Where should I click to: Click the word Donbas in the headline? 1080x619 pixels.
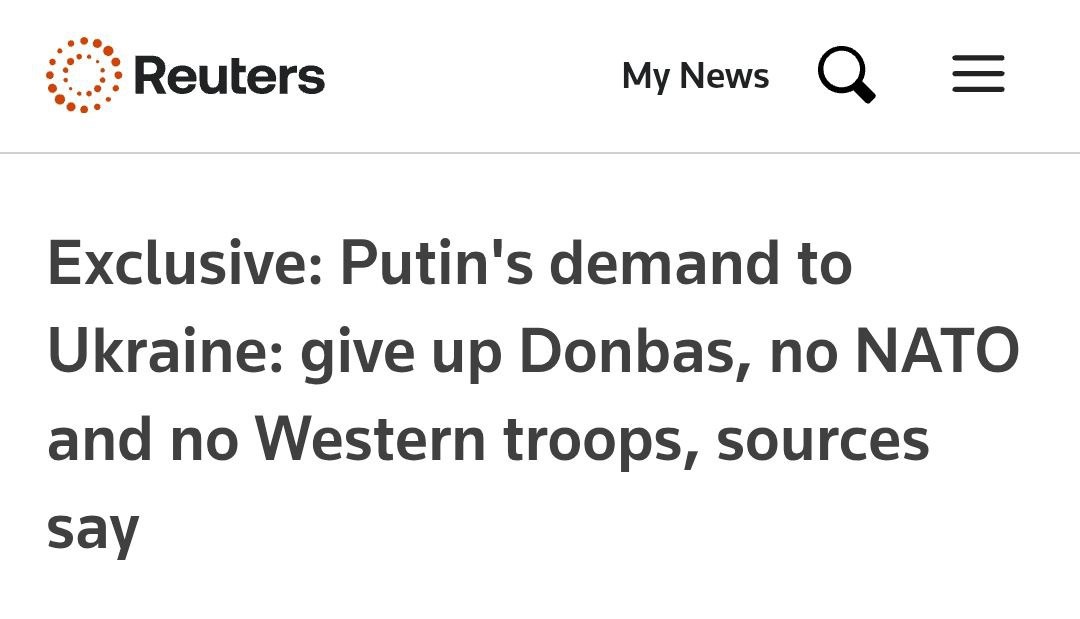point(634,350)
